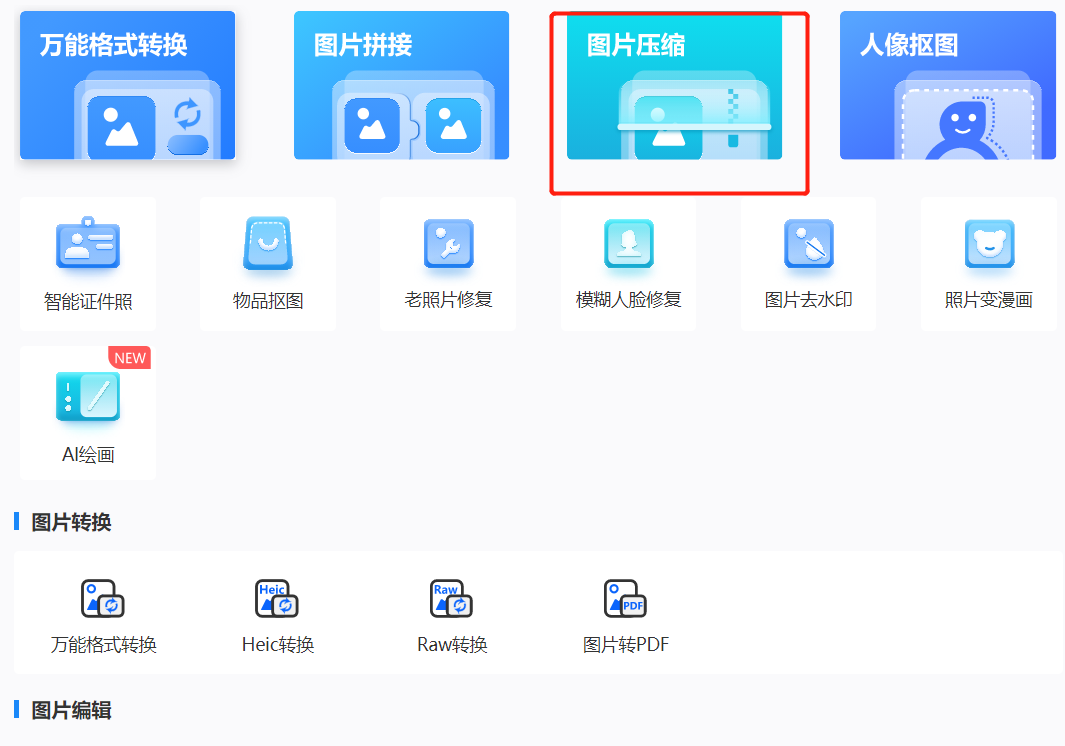The width and height of the screenshot is (1065, 746).
Task: Open the AI绘画 drawing tool
Action: 87,410
